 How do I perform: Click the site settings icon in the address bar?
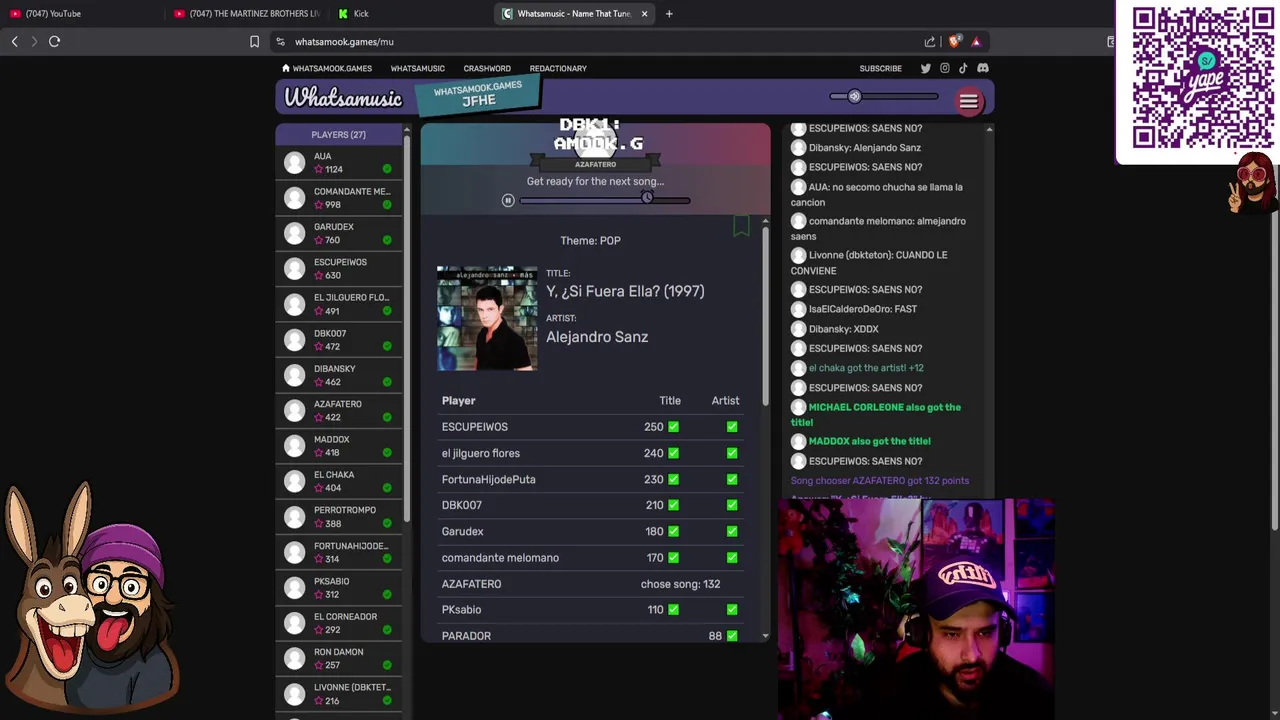click(281, 42)
